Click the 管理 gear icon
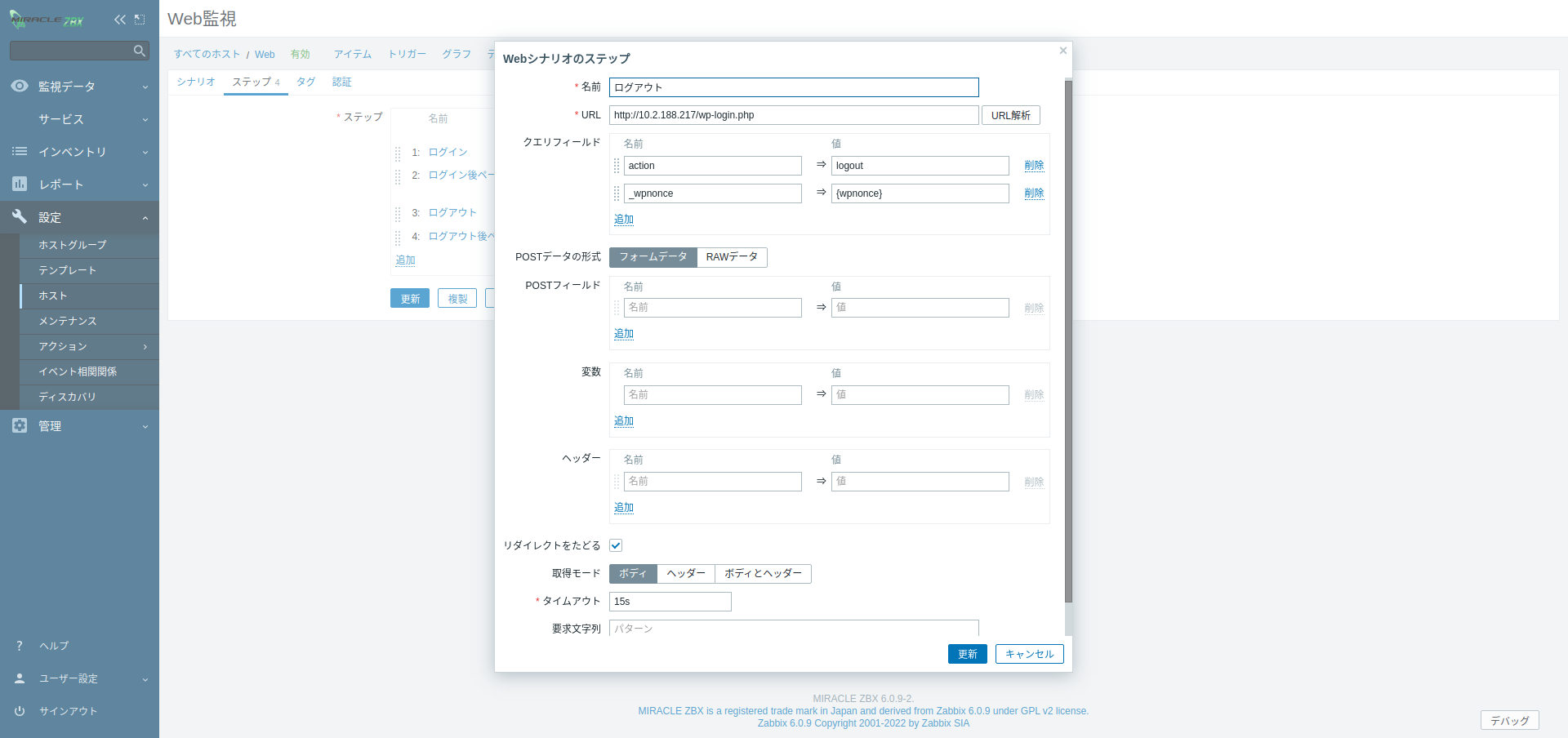Screen dimensions: 1568x738 (x=20, y=426)
